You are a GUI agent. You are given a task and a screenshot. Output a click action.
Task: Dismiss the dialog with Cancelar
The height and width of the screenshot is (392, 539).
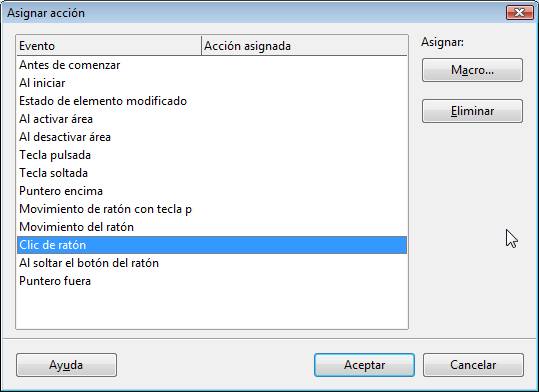coord(473,365)
